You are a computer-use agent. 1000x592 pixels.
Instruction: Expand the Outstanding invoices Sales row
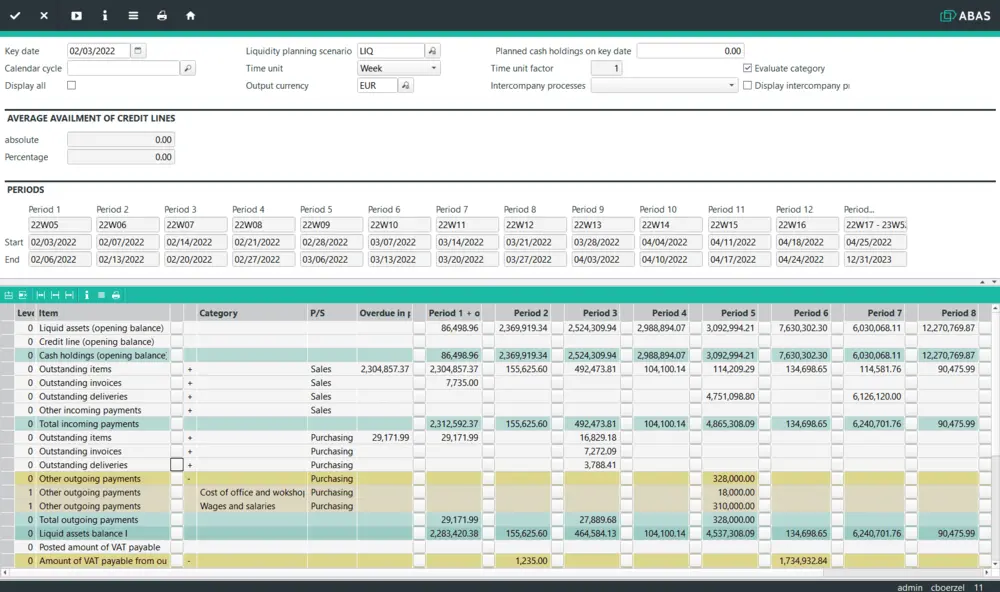(x=190, y=383)
